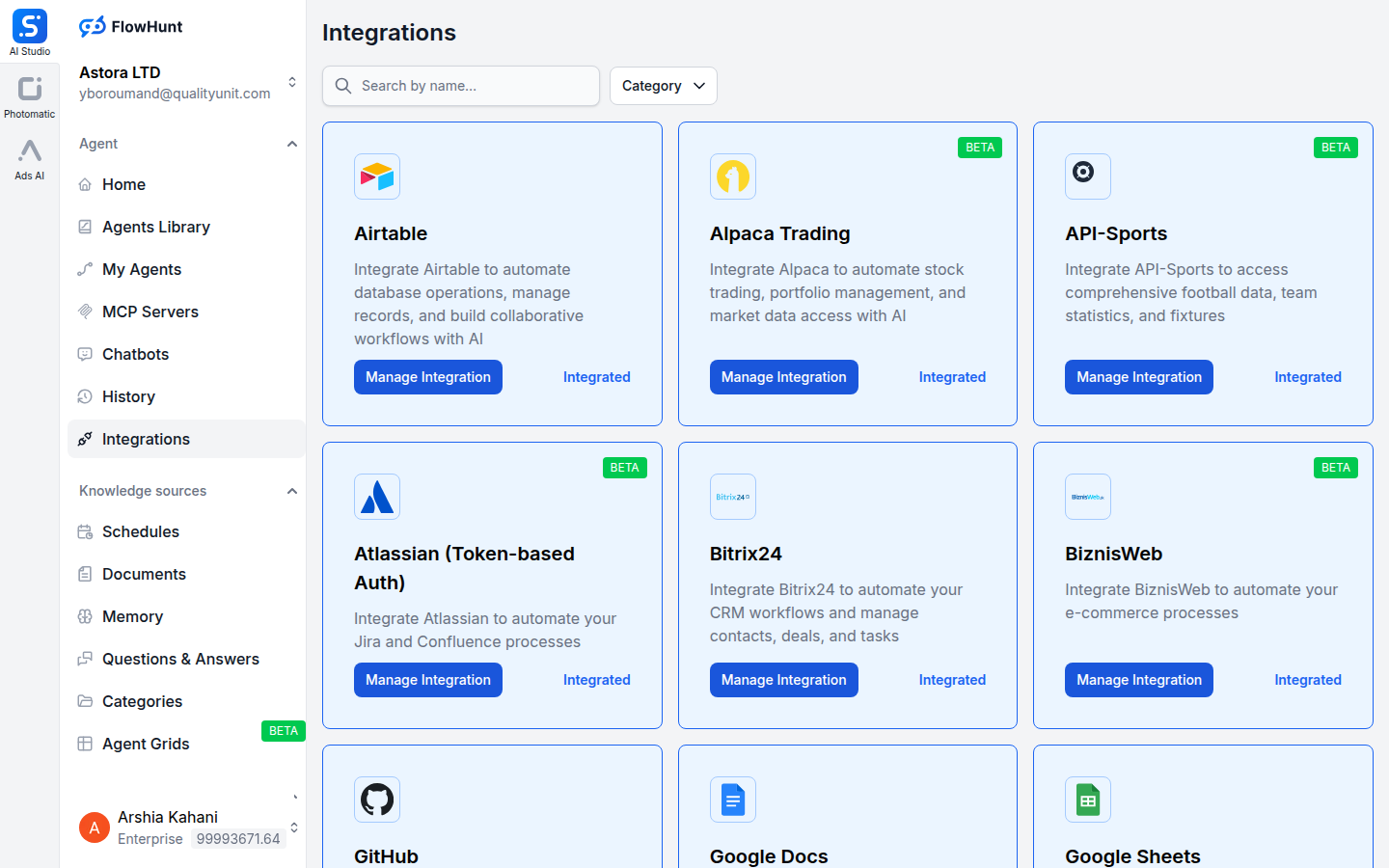Open the Category filter dropdown
This screenshot has width=1389, height=868.
coord(663,86)
